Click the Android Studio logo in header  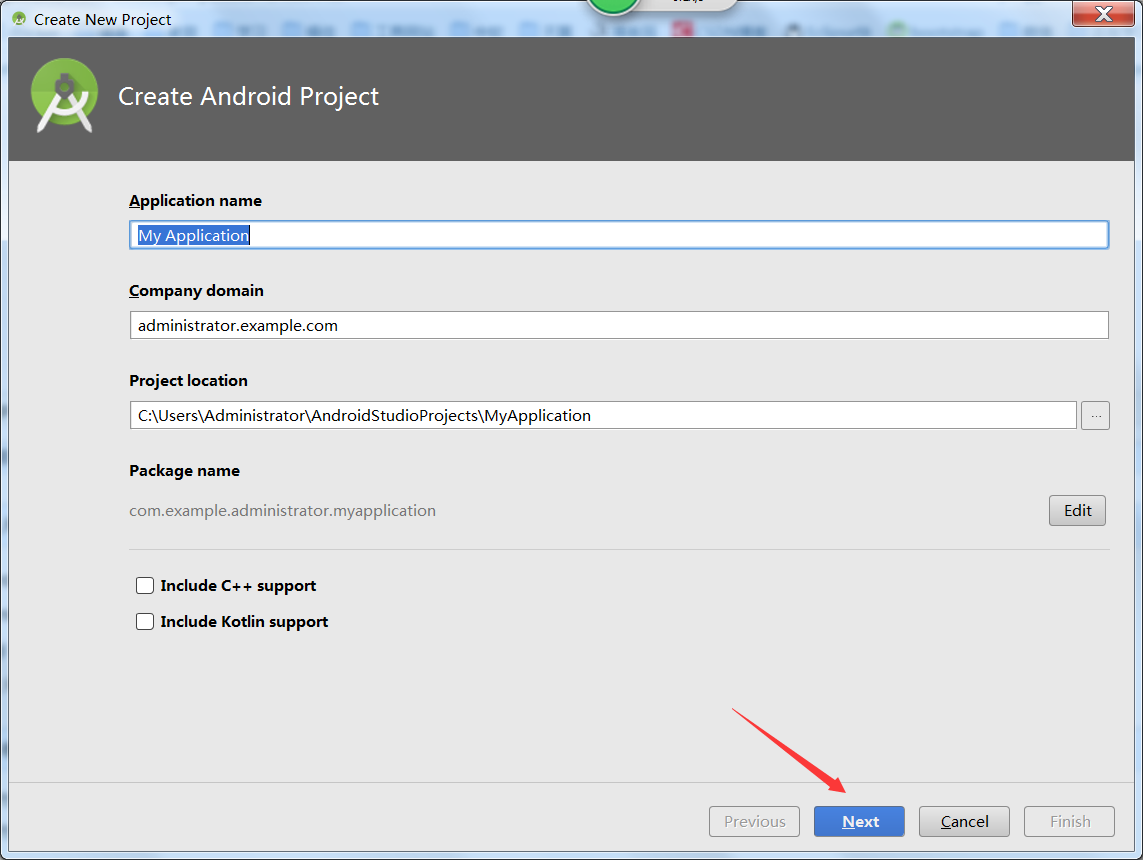pos(64,96)
